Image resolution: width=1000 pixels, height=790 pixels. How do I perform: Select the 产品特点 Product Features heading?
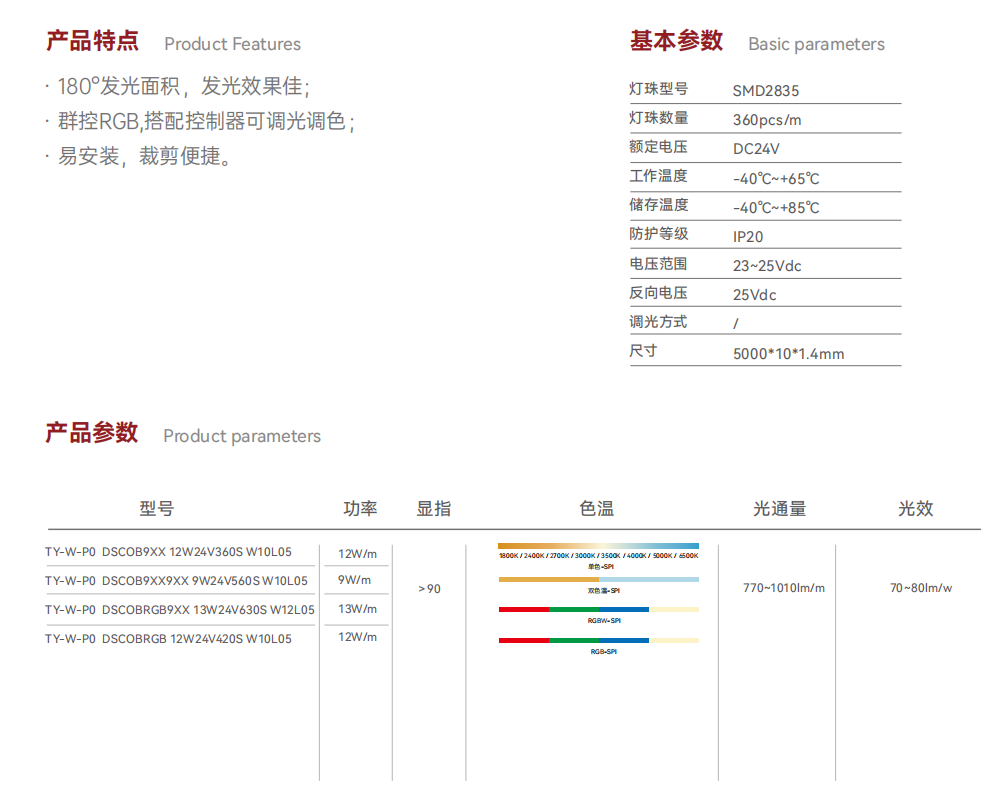[173, 43]
